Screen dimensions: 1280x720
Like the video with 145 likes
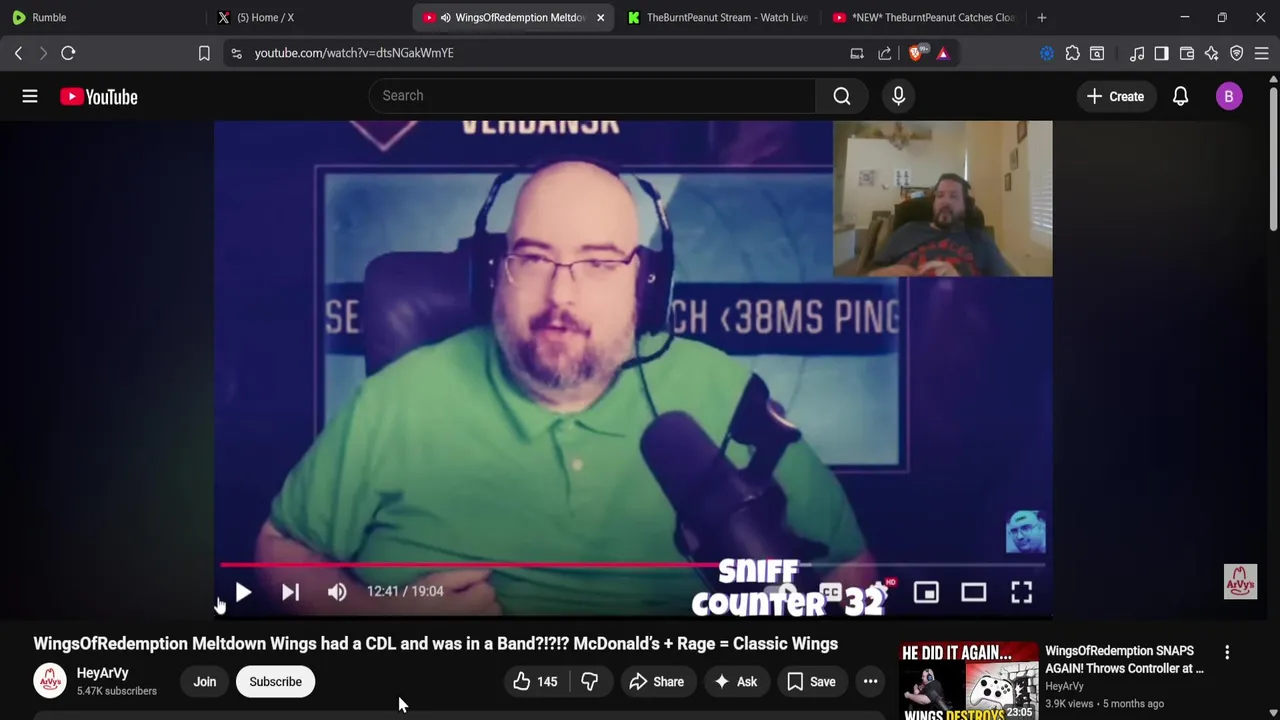(535, 682)
